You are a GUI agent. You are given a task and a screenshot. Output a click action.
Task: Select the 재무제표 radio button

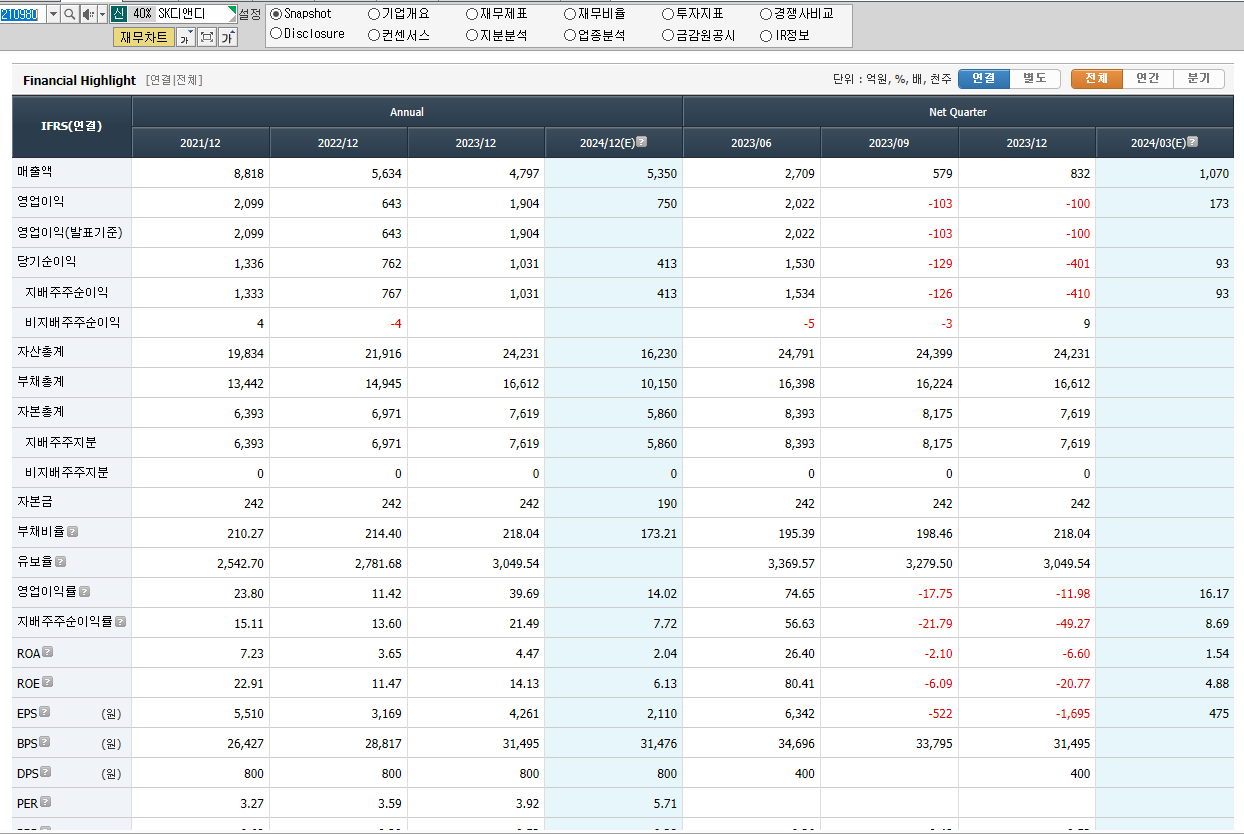472,14
